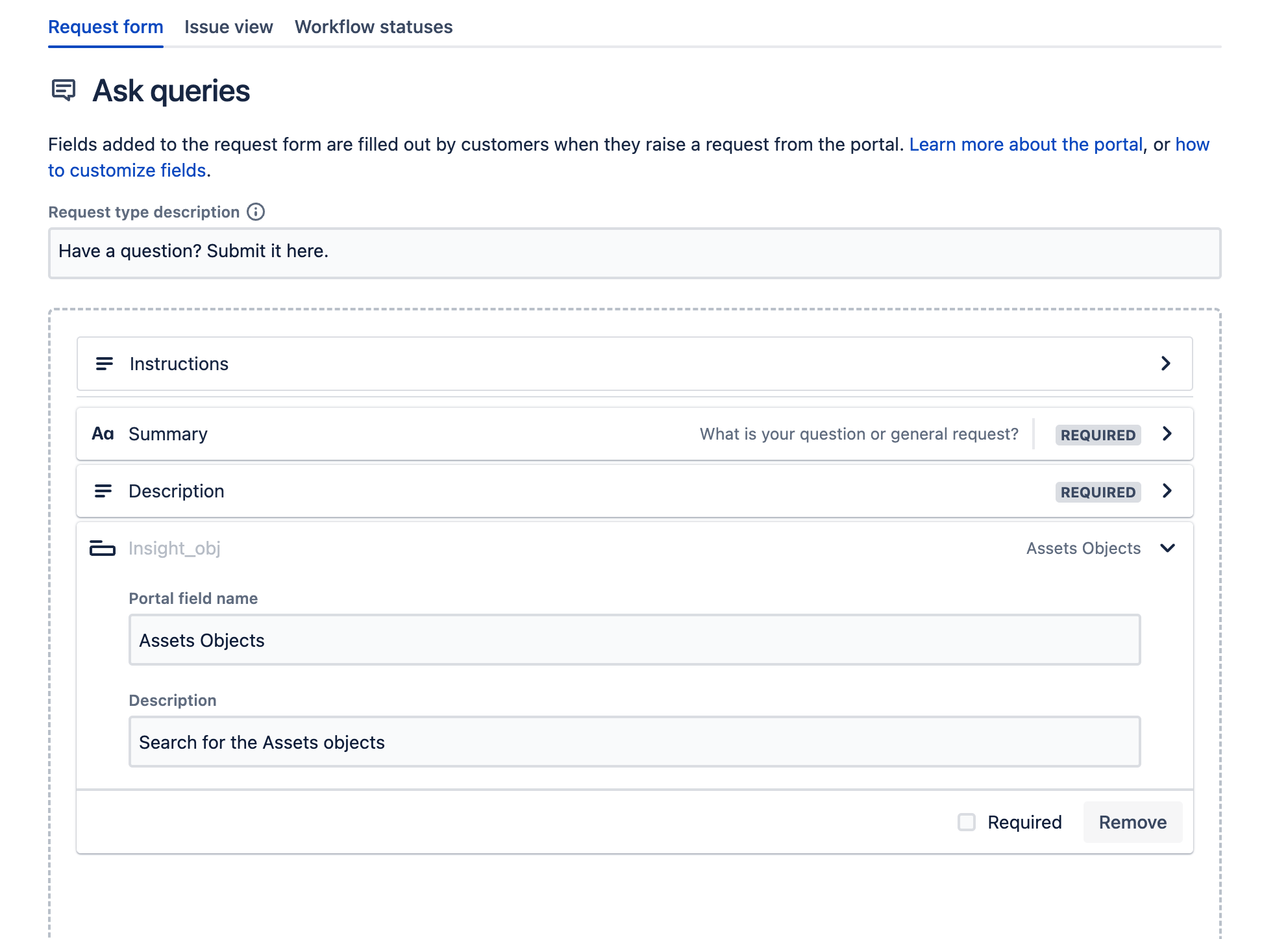Remove the Insight_obj field
The image size is (1288, 939).
tap(1132, 822)
